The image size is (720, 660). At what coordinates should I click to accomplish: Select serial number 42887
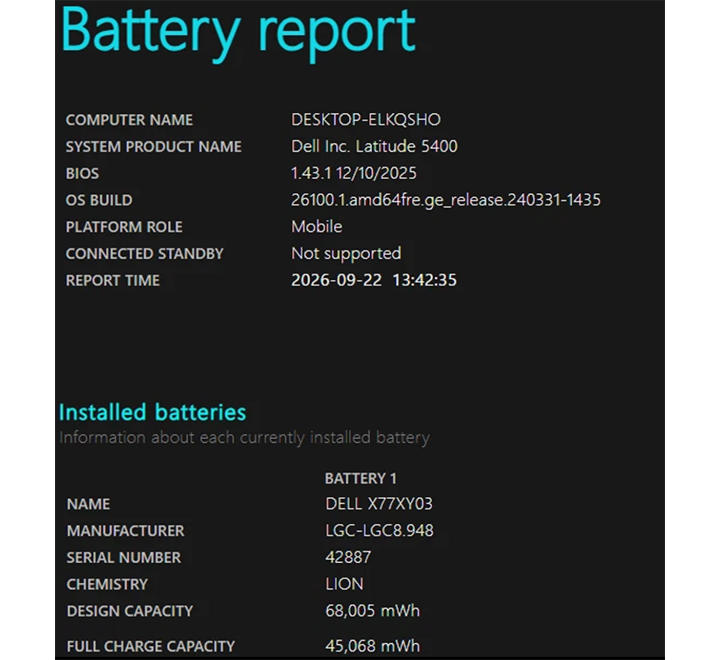(x=348, y=557)
